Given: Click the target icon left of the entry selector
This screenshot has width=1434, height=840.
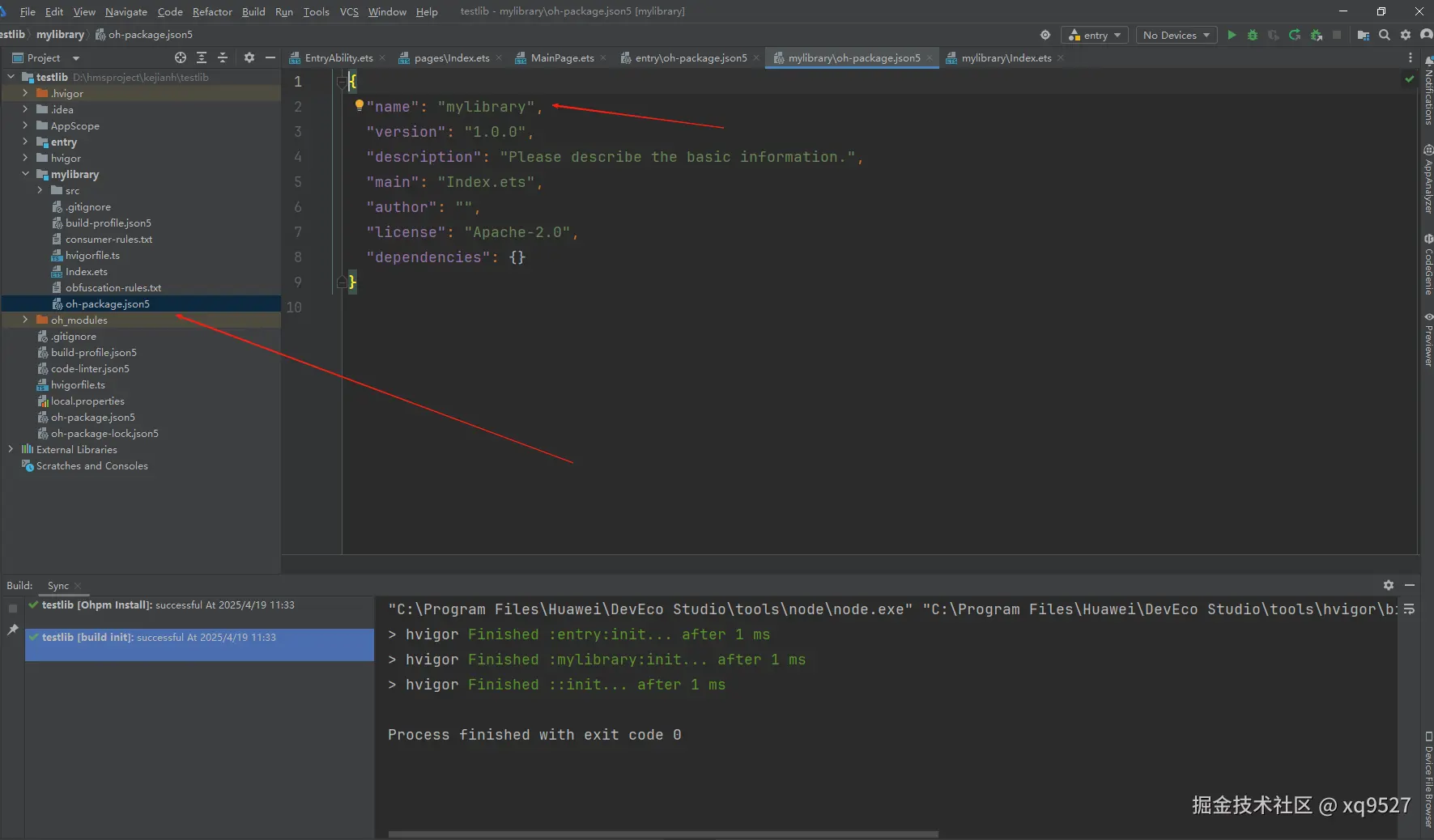Looking at the screenshot, I should tap(1045, 35).
